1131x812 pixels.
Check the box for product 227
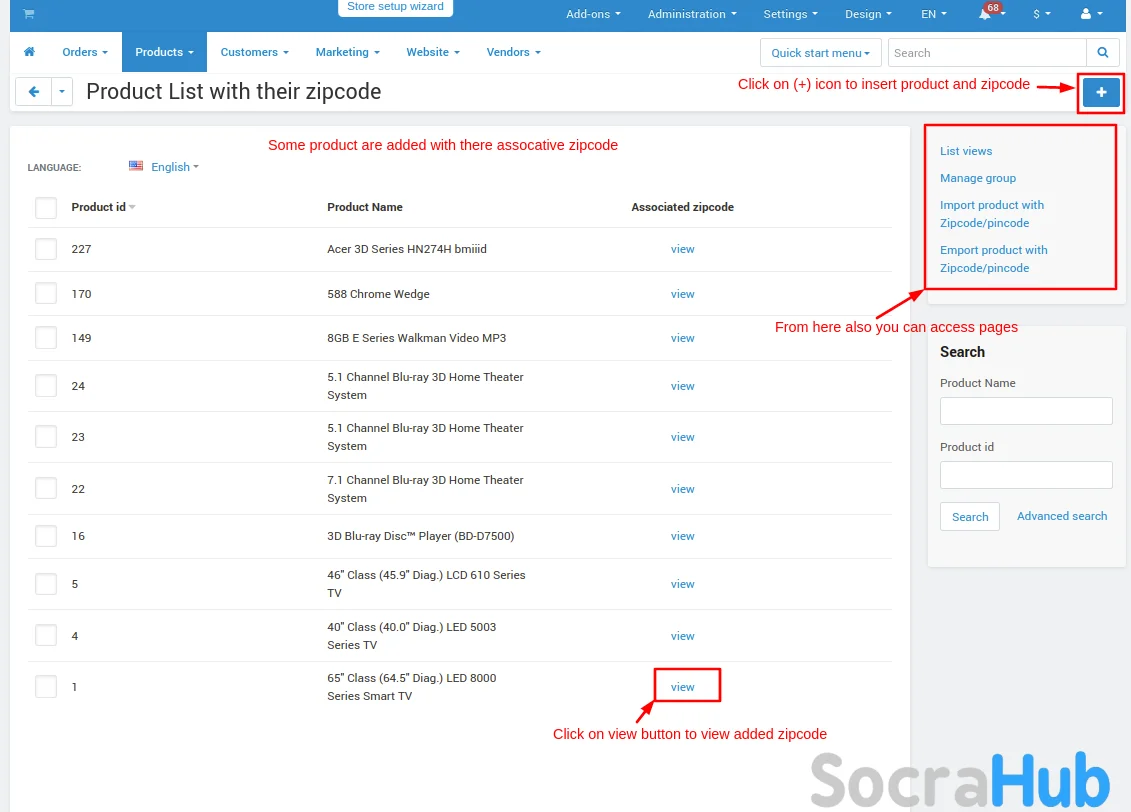click(46, 249)
